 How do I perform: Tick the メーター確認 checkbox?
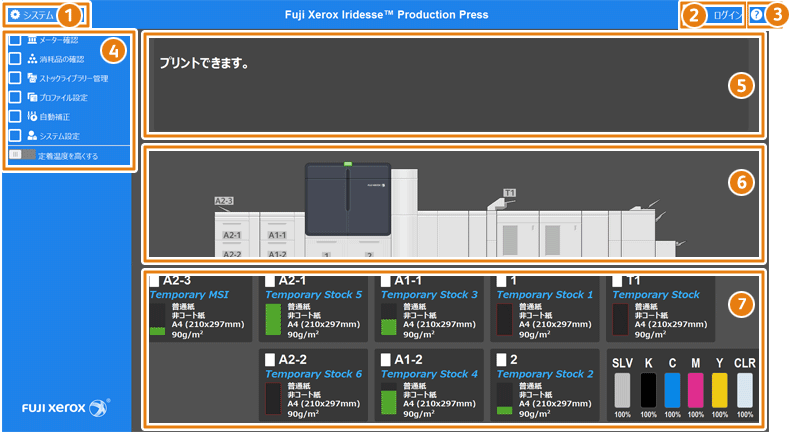pyautogui.click(x=15, y=40)
